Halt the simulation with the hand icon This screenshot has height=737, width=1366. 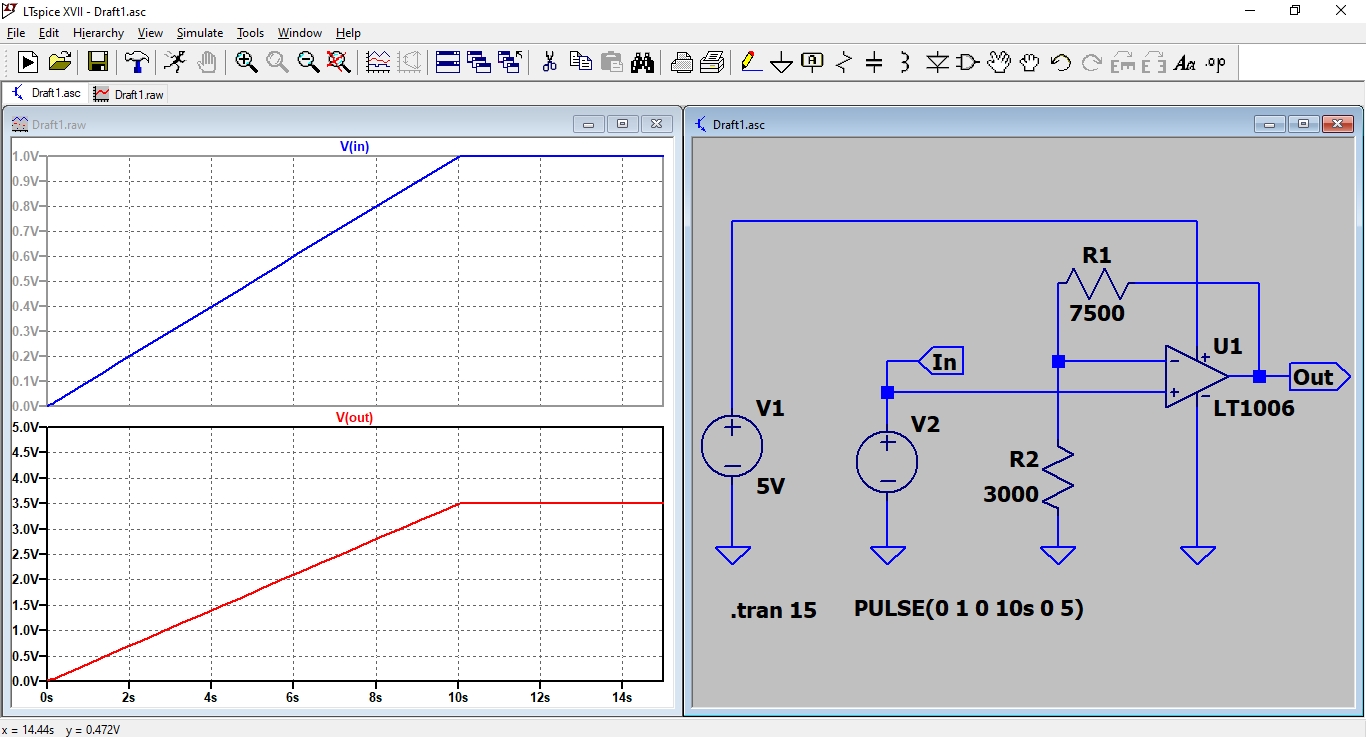[206, 62]
